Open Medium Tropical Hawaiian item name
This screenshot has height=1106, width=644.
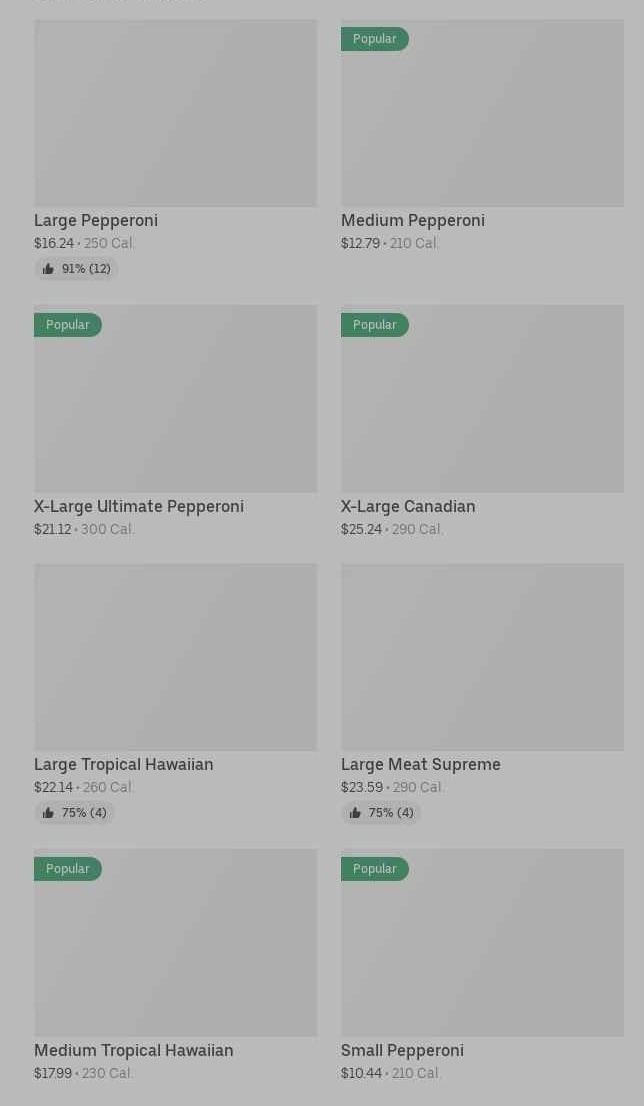(133, 1050)
